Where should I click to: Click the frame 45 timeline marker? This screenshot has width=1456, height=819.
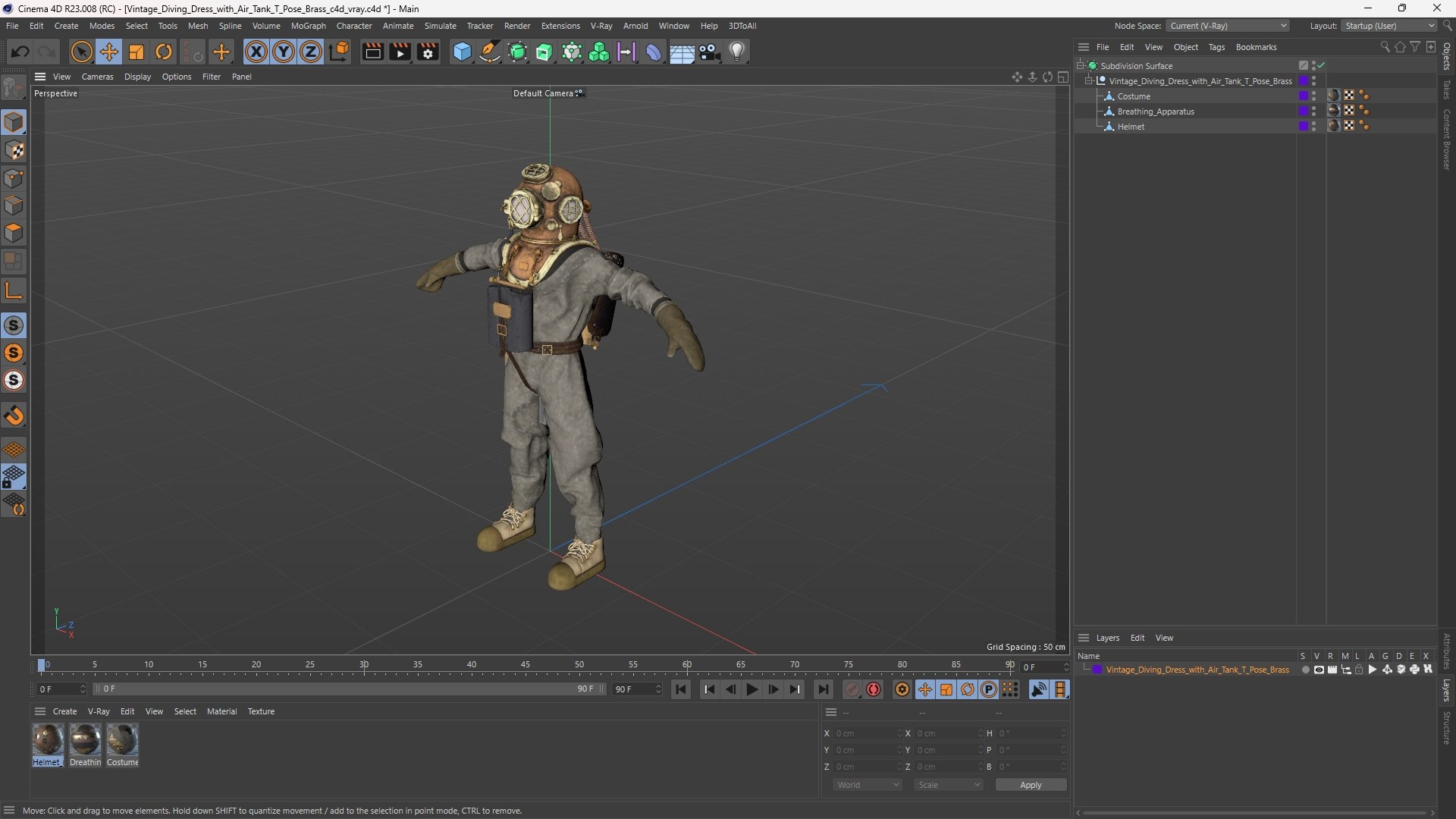pos(526,665)
